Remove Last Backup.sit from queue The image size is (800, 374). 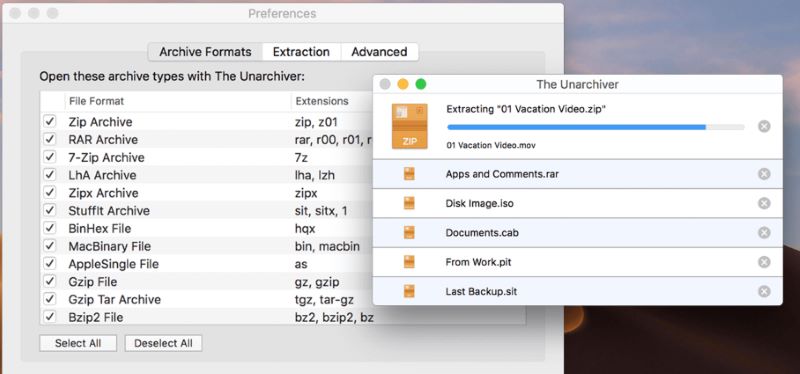[x=764, y=291]
